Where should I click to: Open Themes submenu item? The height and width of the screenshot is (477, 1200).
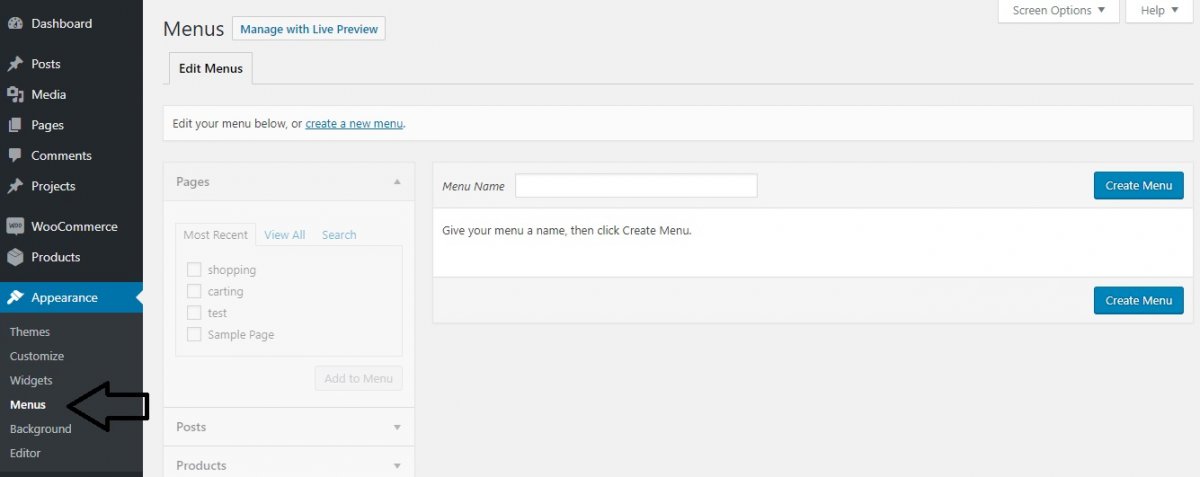(30, 332)
